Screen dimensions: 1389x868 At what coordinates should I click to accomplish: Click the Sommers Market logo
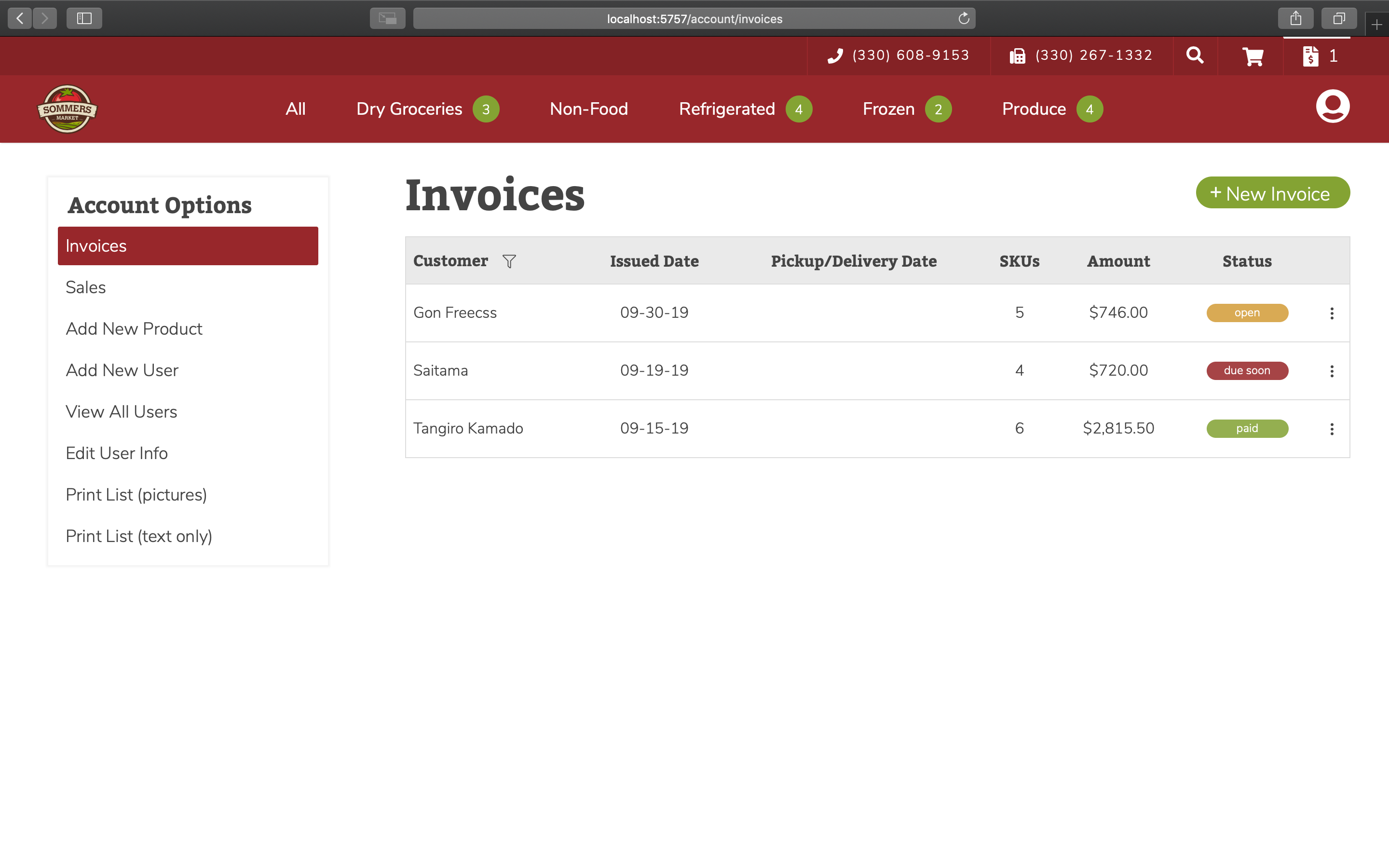[67, 109]
